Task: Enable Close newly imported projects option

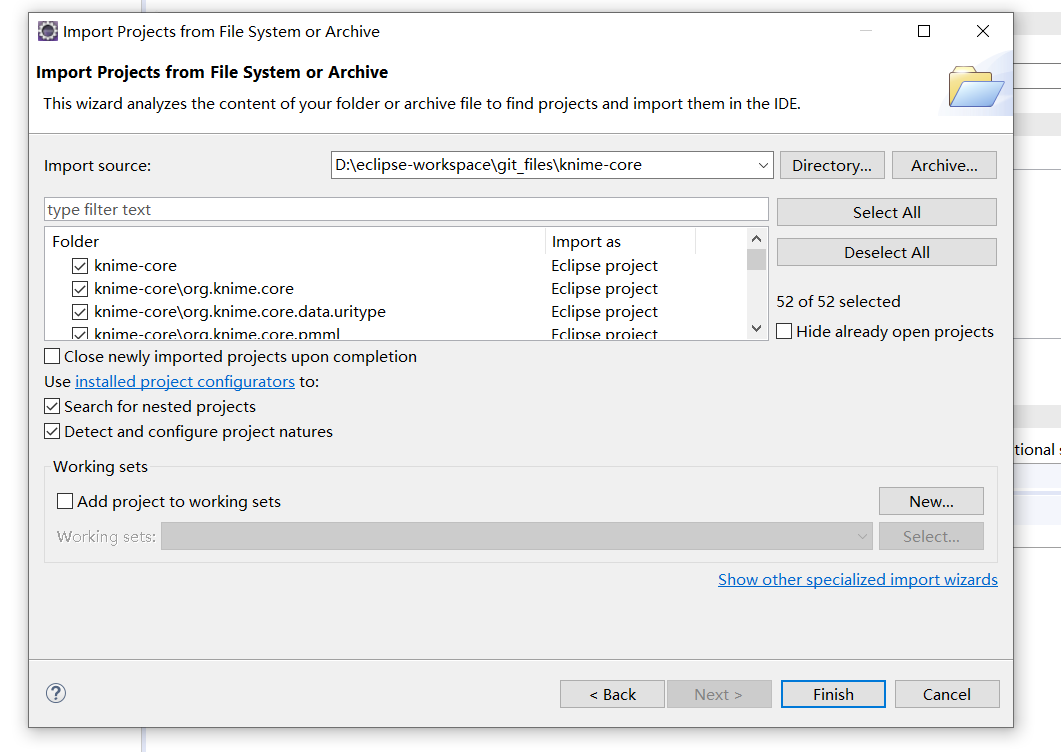Action: (52, 357)
